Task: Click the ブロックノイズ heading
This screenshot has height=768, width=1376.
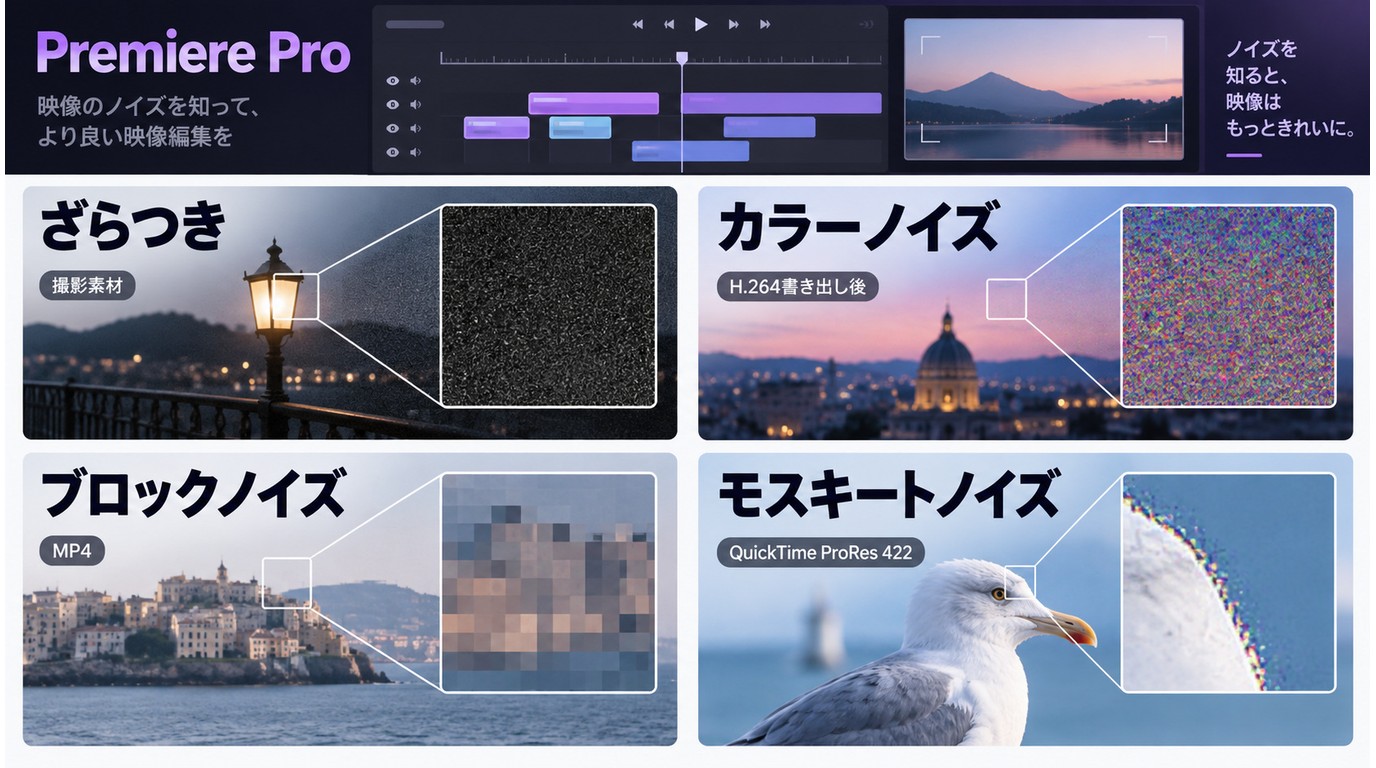Action: (192, 493)
